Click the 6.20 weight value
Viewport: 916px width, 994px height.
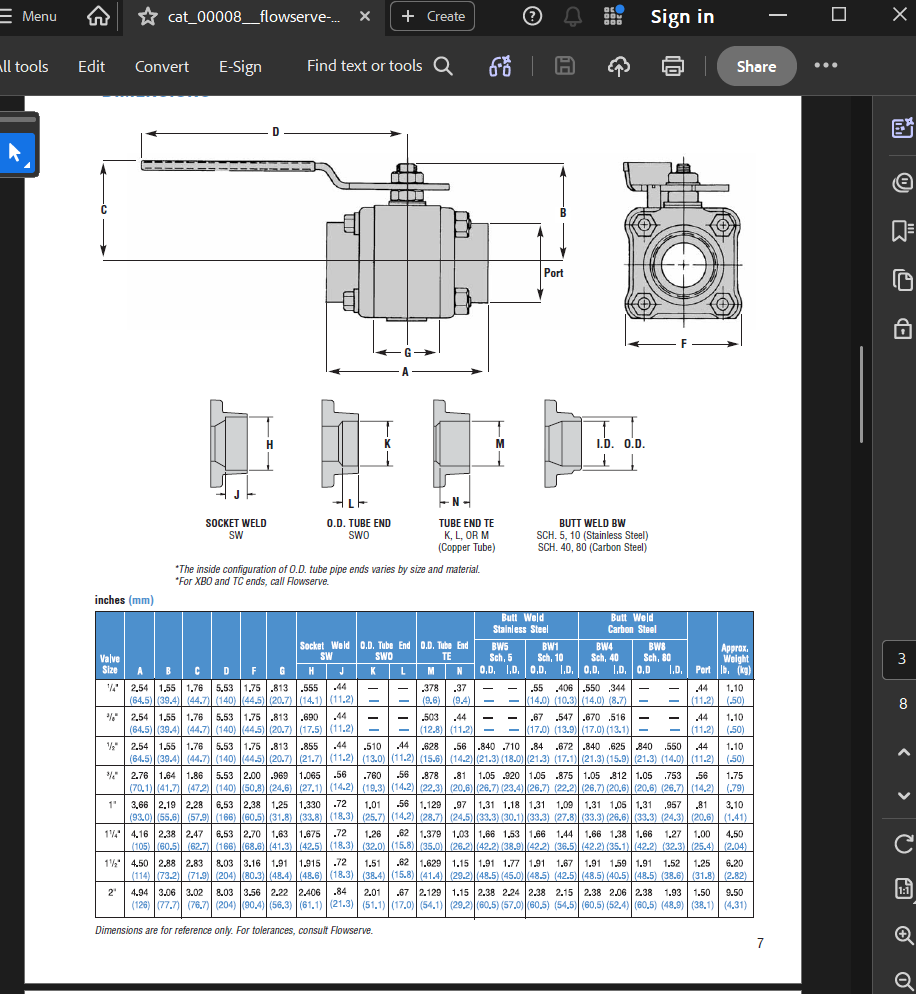click(735, 863)
